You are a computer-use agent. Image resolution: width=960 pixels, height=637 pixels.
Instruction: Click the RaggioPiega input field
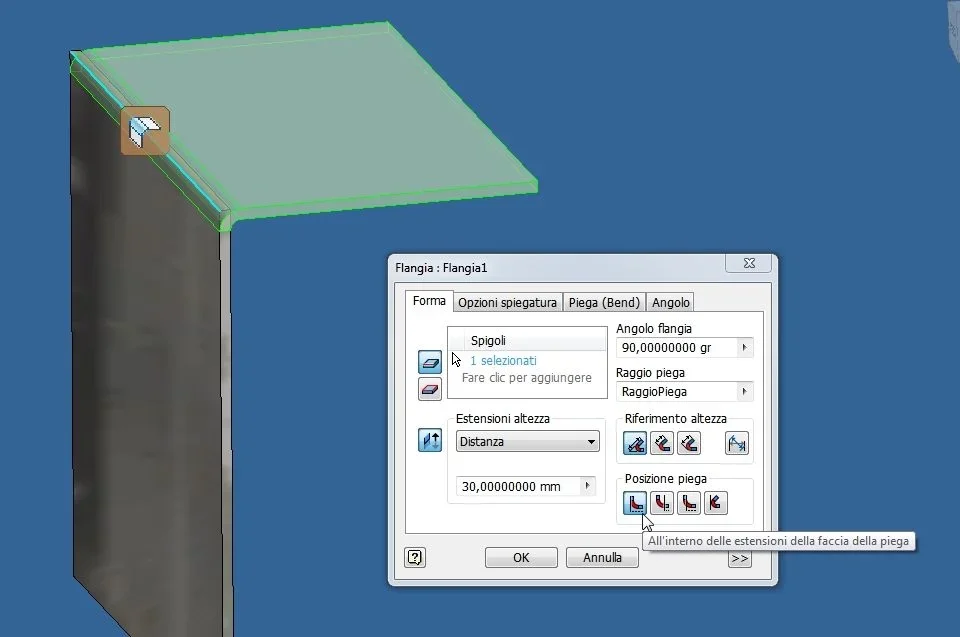click(677, 392)
